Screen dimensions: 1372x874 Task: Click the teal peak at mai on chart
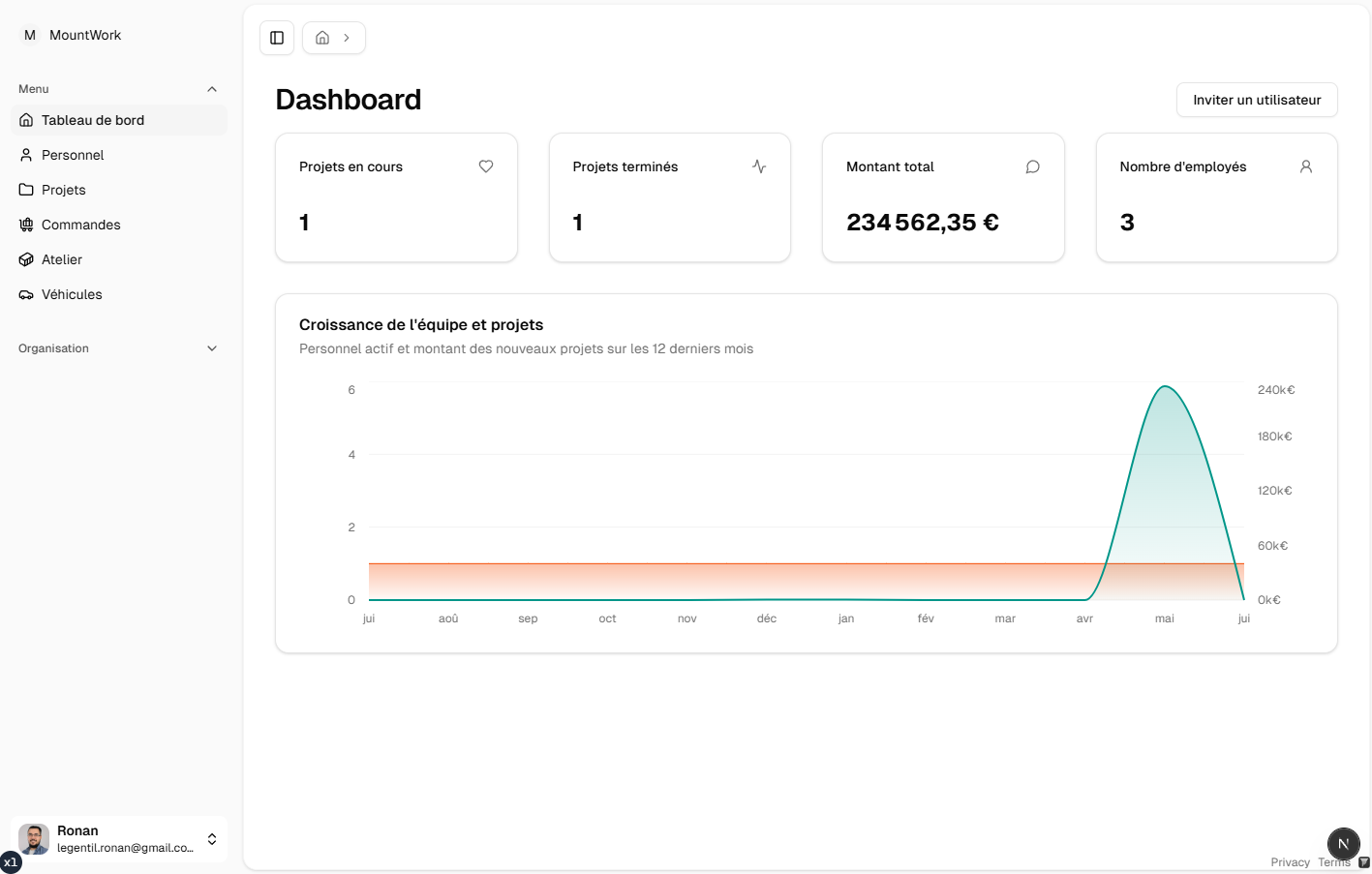click(1165, 387)
